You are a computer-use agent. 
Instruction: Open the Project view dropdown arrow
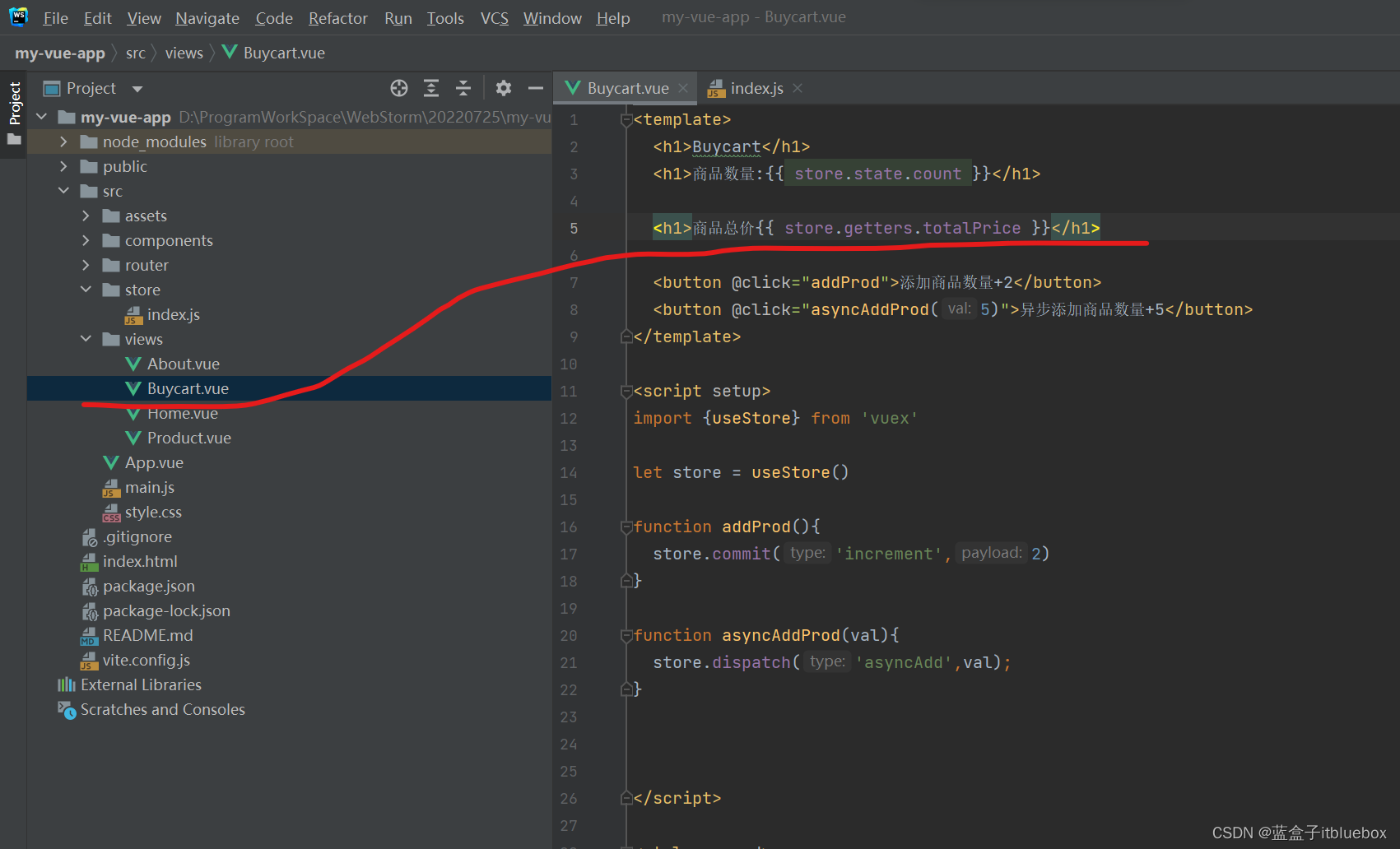pyautogui.click(x=137, y=89)
